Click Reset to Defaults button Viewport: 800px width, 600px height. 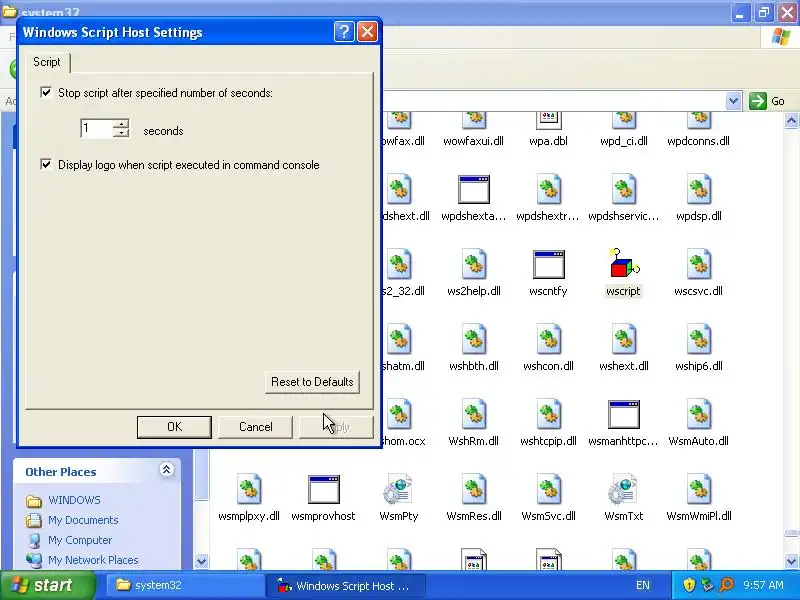click(312, 382)
